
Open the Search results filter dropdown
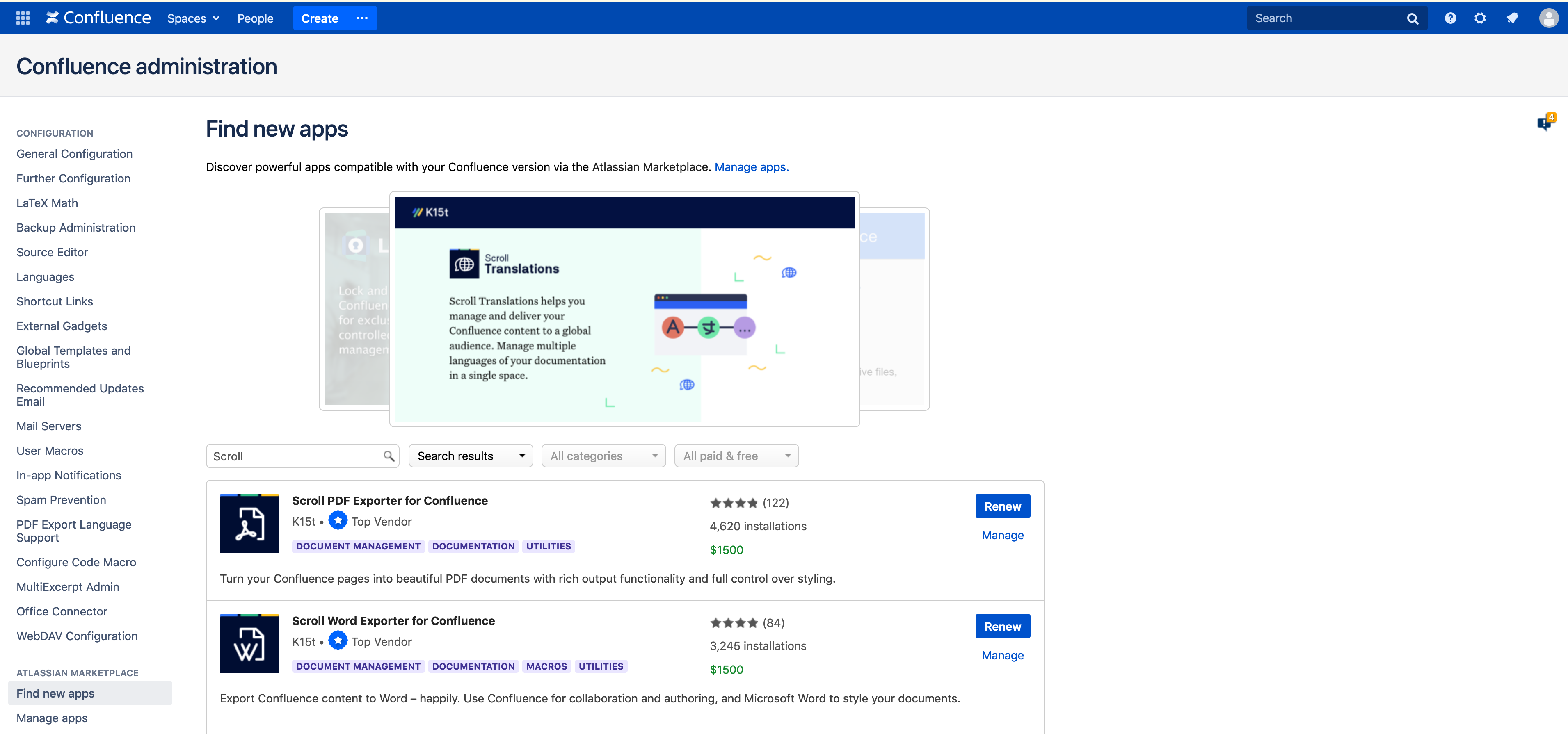tap(471, 456)
